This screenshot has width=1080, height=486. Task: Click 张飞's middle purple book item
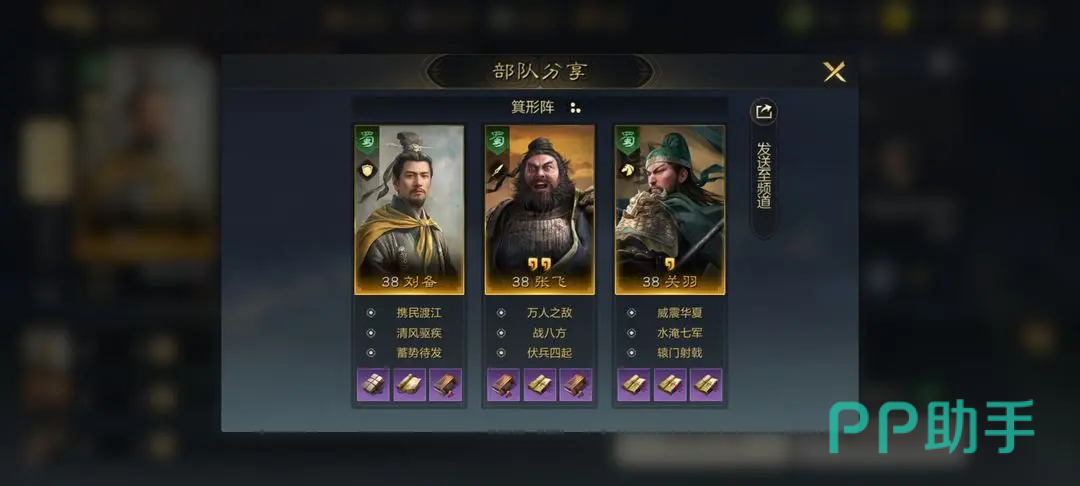[540, 385]
